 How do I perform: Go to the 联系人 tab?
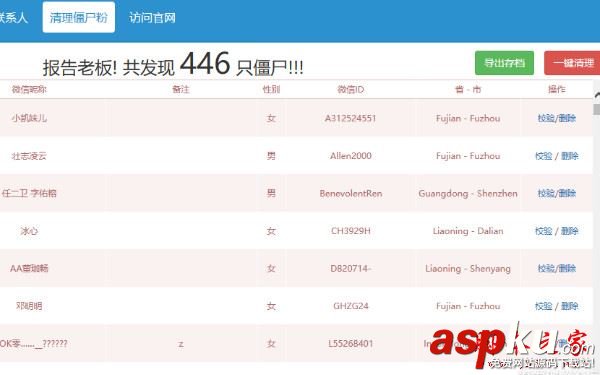[x=13, y=18]
